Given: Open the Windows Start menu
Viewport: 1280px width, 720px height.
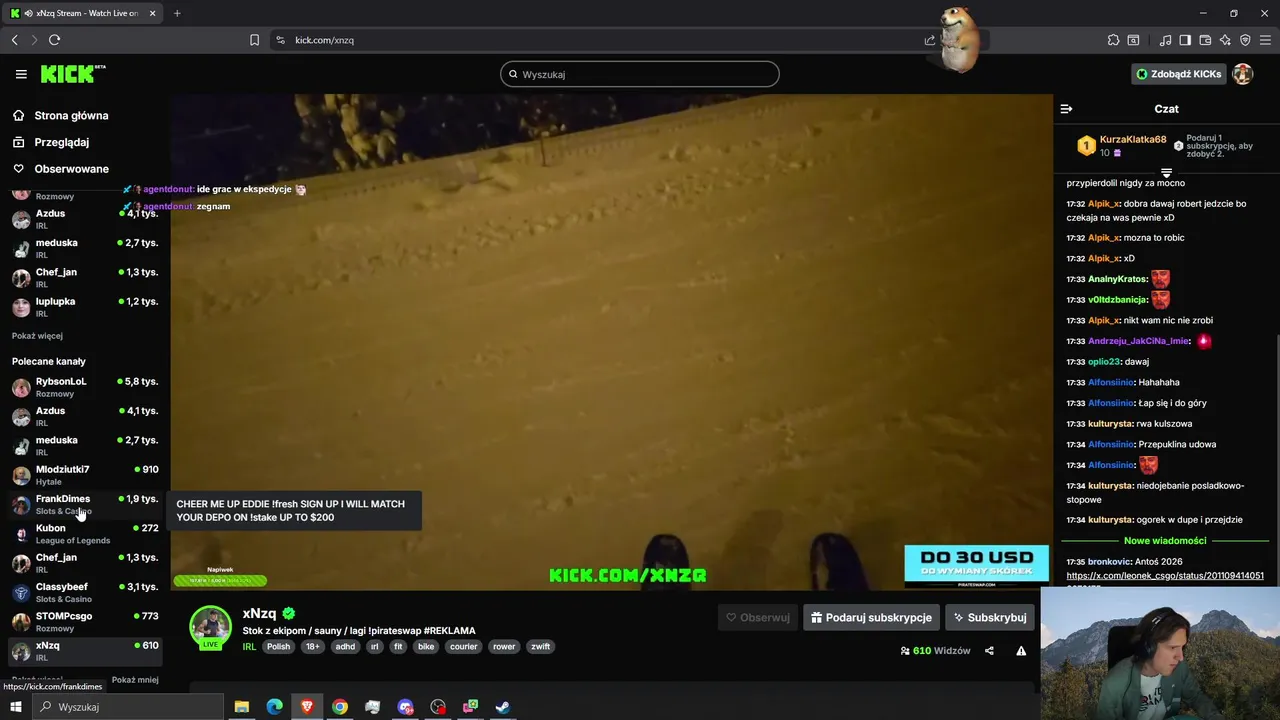Looking at the screenshot, I should (15, 707).
